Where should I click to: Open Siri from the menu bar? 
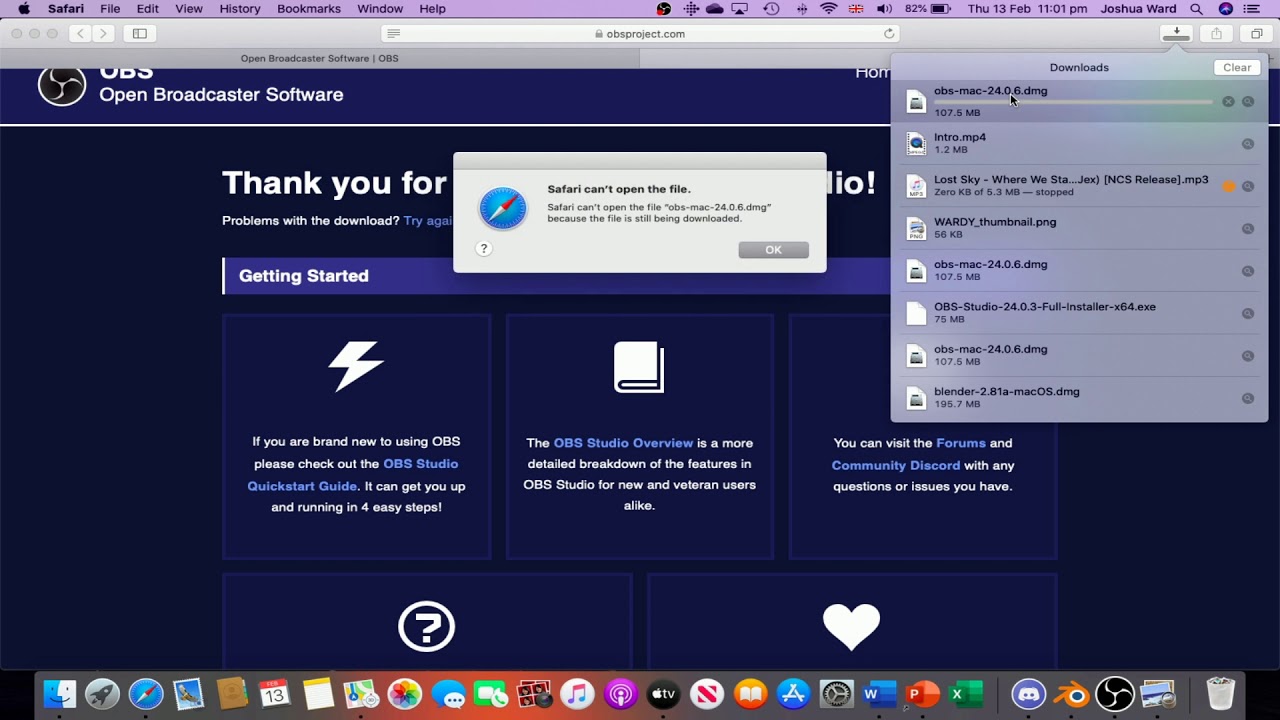(1227, 9)
